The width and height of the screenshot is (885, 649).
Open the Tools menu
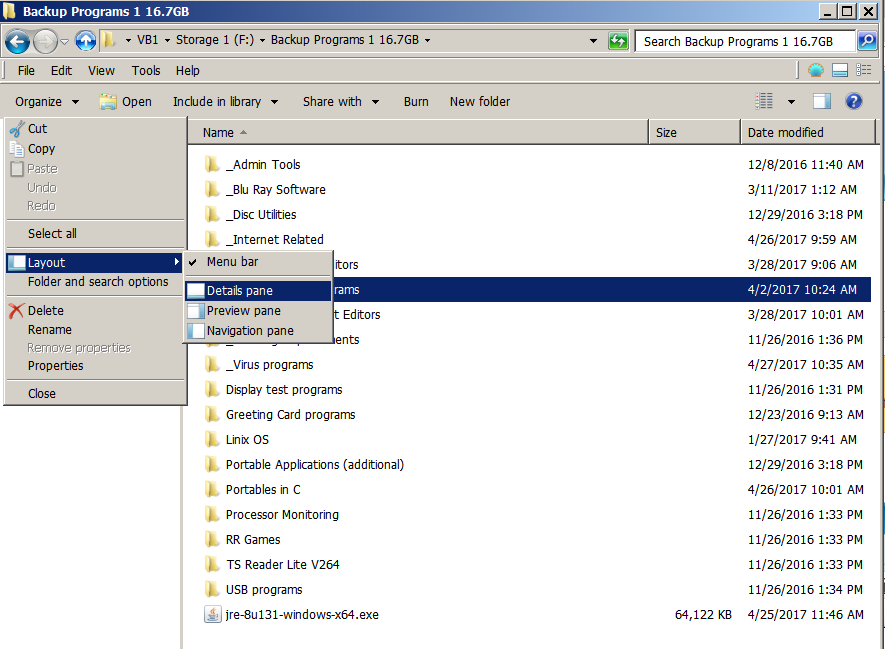click(x=146, y=71)
